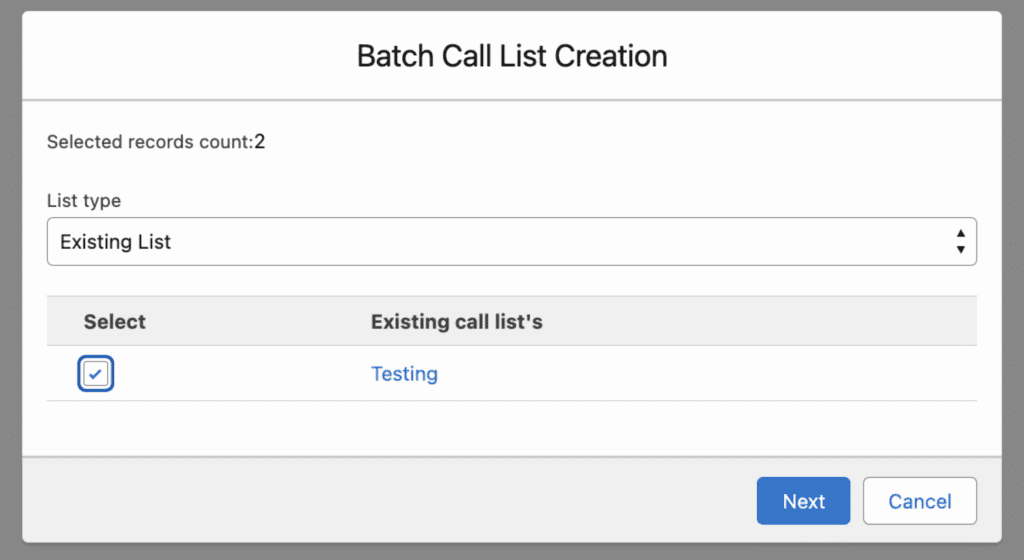
Task: Click the down arrow of List type selector
Action: 960,249
